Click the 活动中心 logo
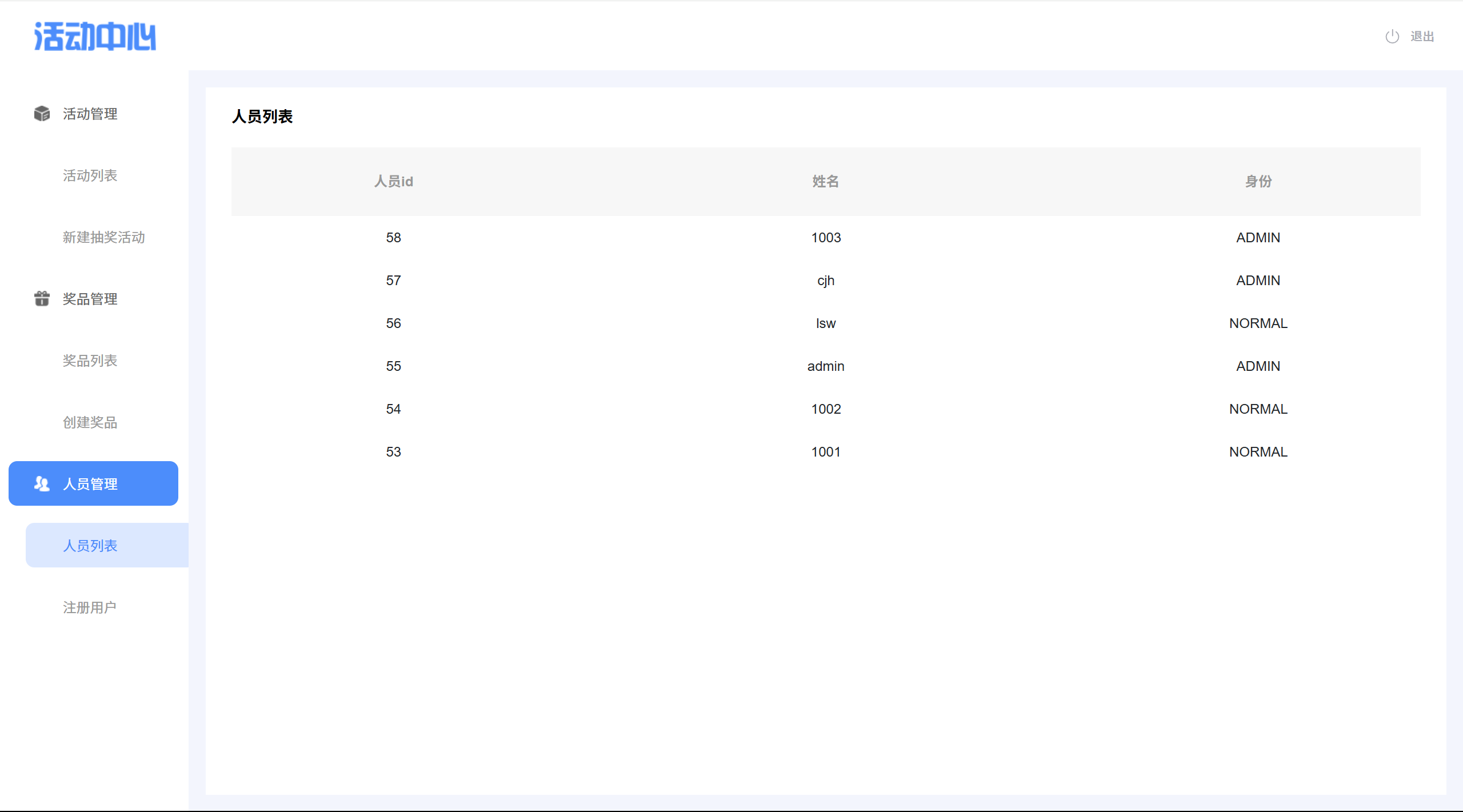Screen dimensions: 1463x812 pyautogui.click(x=95, y=37)
